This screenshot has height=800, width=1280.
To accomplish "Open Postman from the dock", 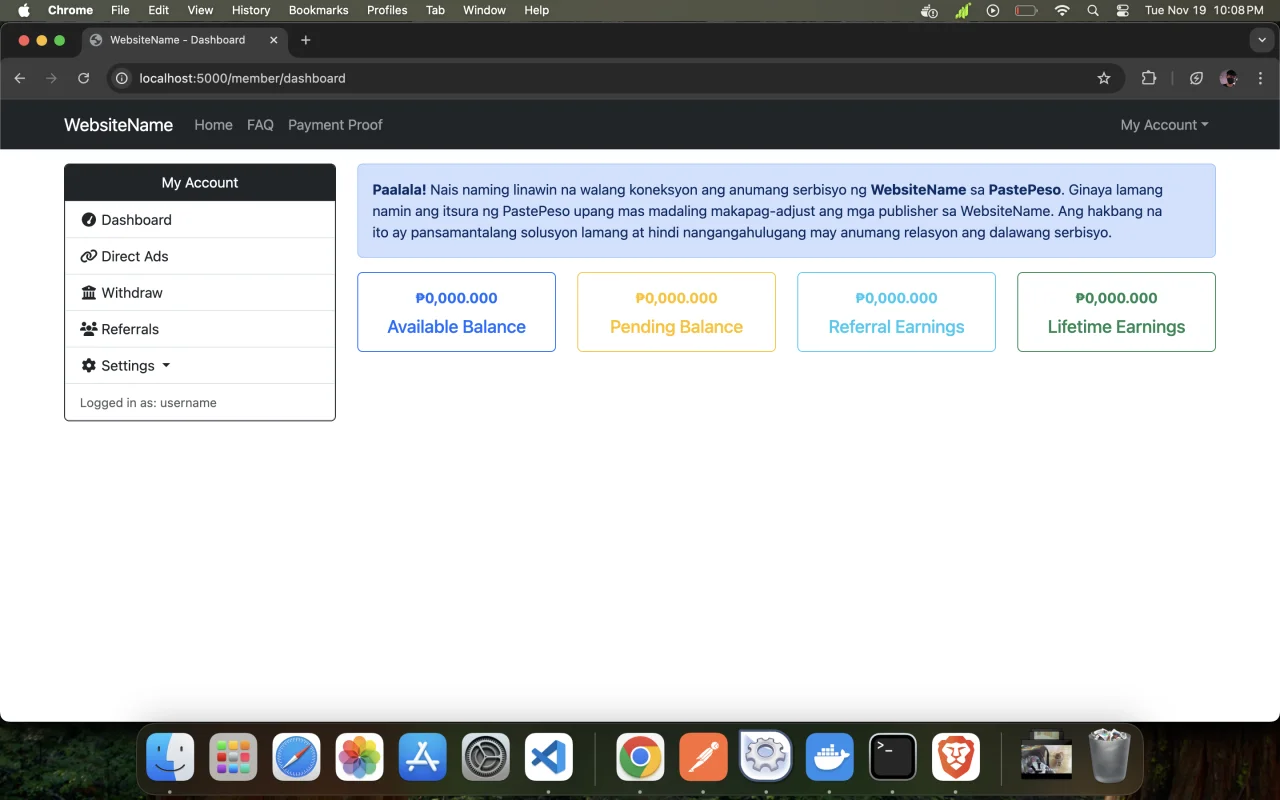I will tap(703, 757).
